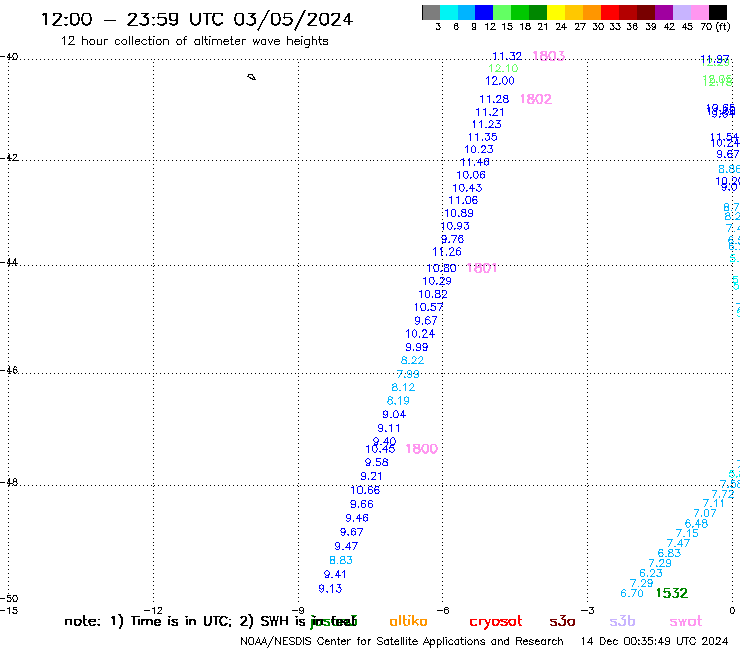Image resolution: width=740 pixels, height=650 pixels.
Task: Click the light blue value 7.07
Action: tap(705, 513)
